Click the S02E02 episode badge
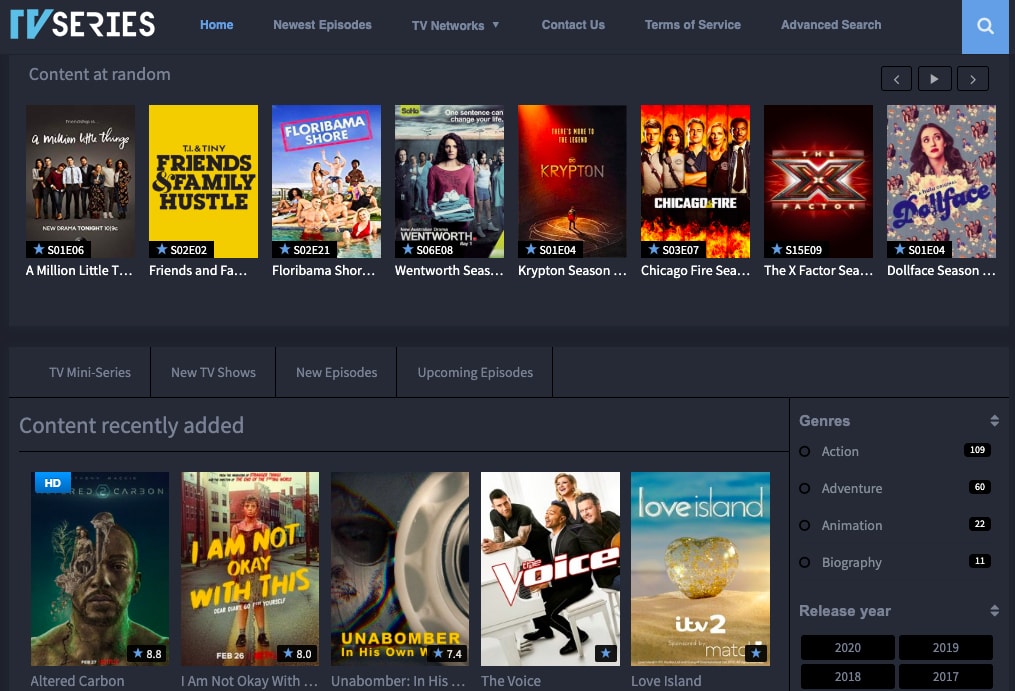 pos(182,249)
